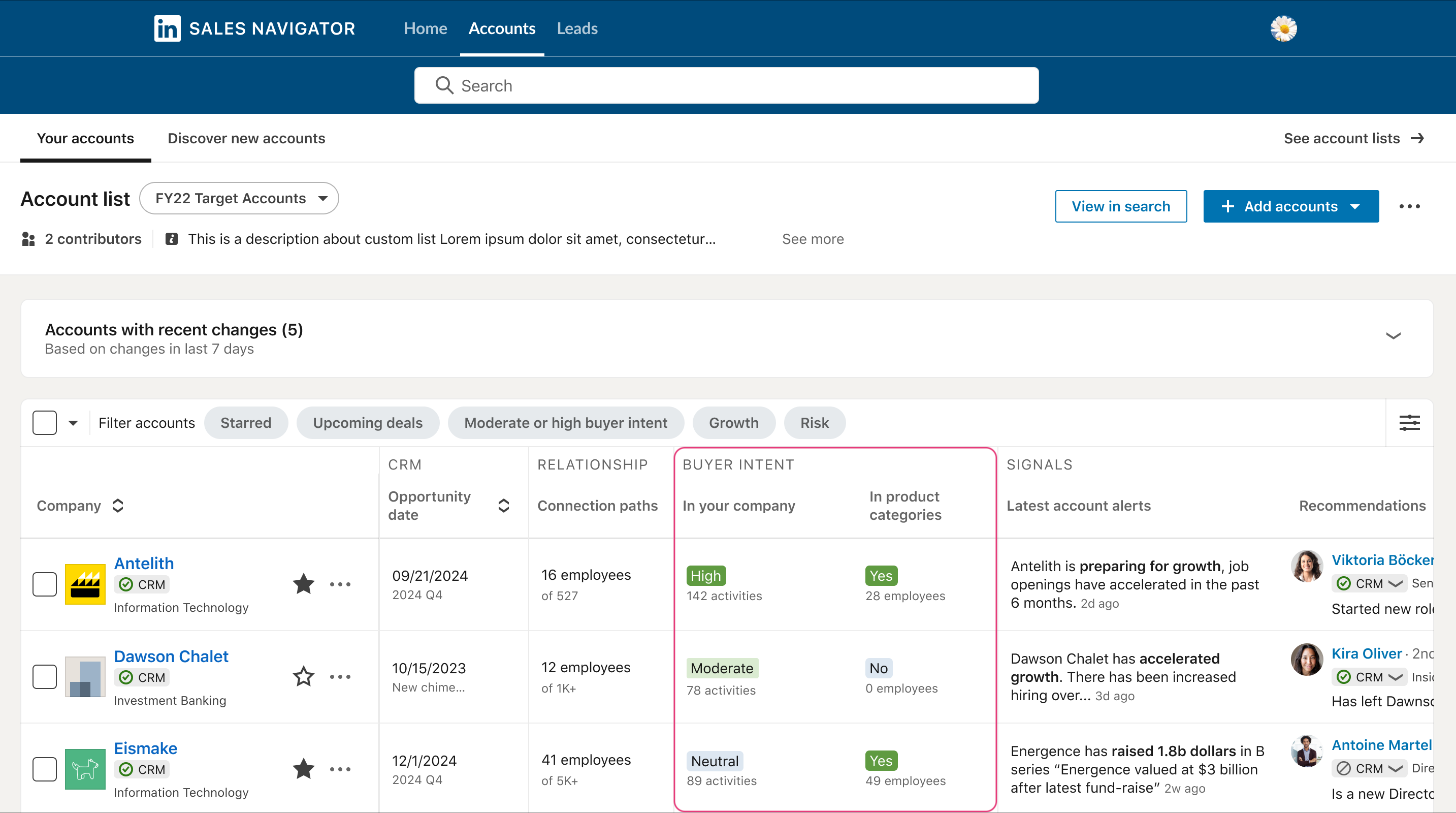Open Dawson Chalet row more actions menu

(x=340, y=676)
